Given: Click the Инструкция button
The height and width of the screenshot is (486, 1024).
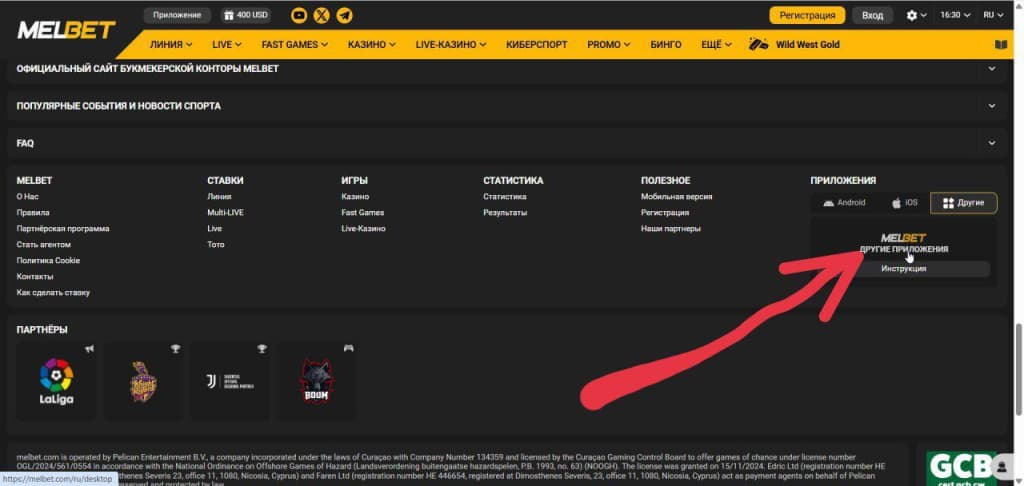Looking at the screenshot, I should point(904,269).
